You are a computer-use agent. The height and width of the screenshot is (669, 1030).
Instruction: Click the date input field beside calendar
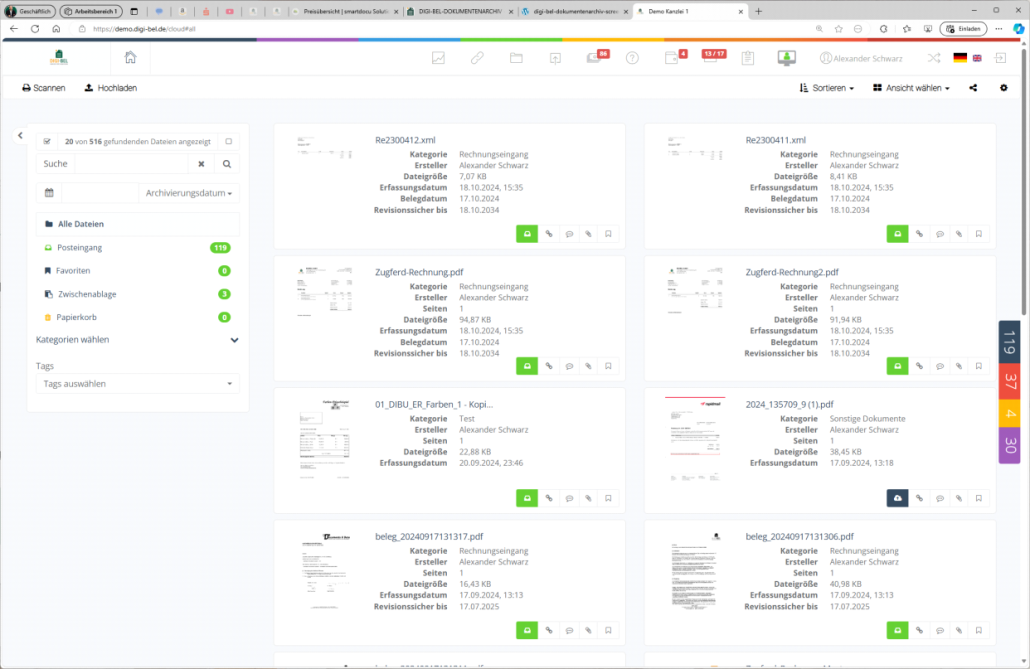(100, 193)
